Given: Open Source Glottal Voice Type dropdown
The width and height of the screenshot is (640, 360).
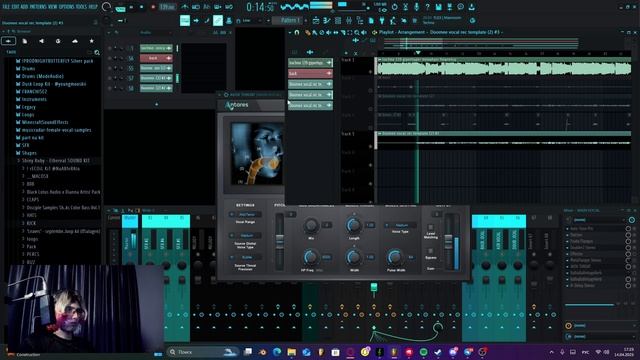Looking at the screenshot, I should pyautogui.click(x=245, y=236).
